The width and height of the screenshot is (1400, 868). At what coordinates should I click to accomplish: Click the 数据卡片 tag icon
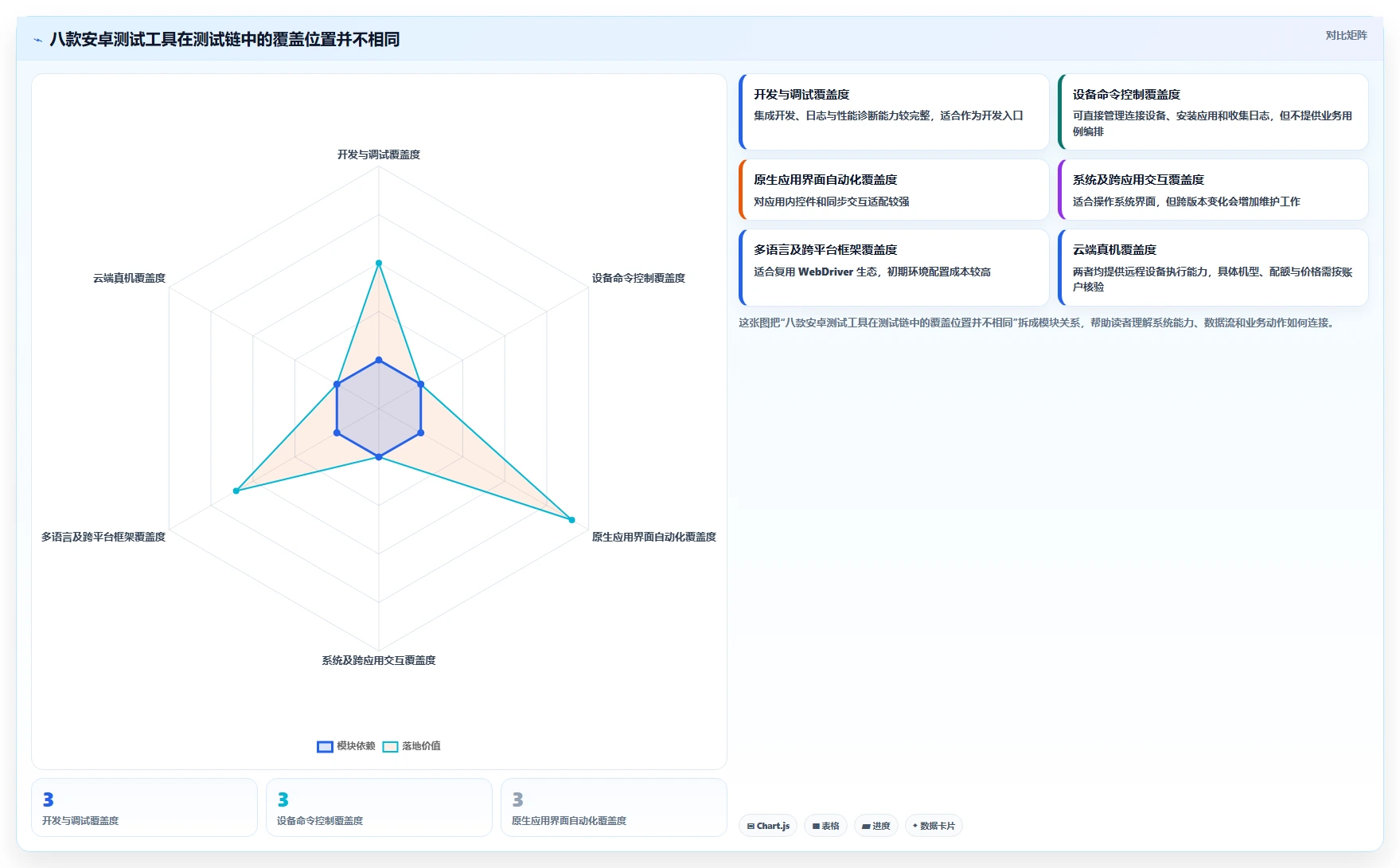915,827
